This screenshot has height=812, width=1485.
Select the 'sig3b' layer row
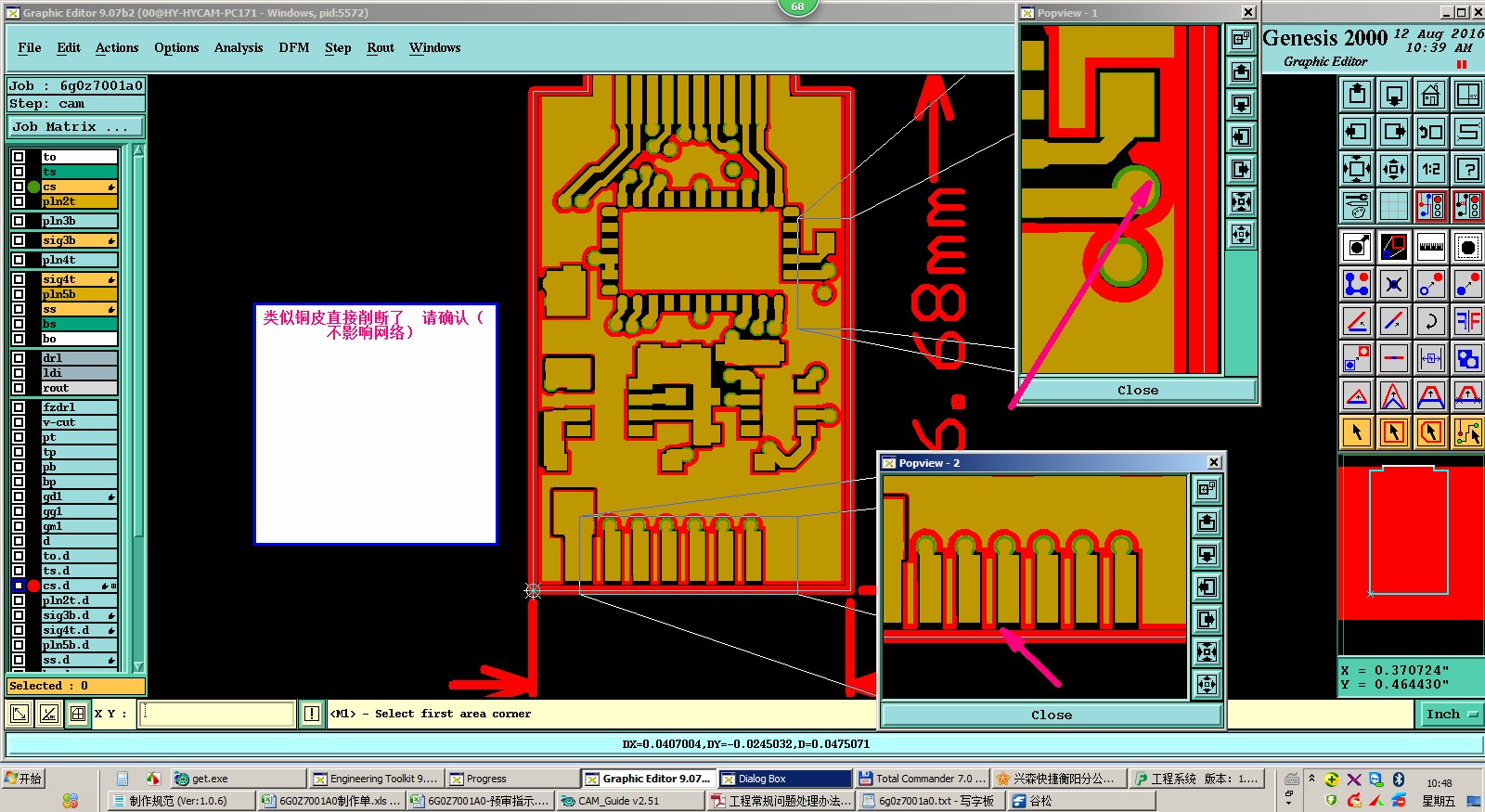[79, 240]
